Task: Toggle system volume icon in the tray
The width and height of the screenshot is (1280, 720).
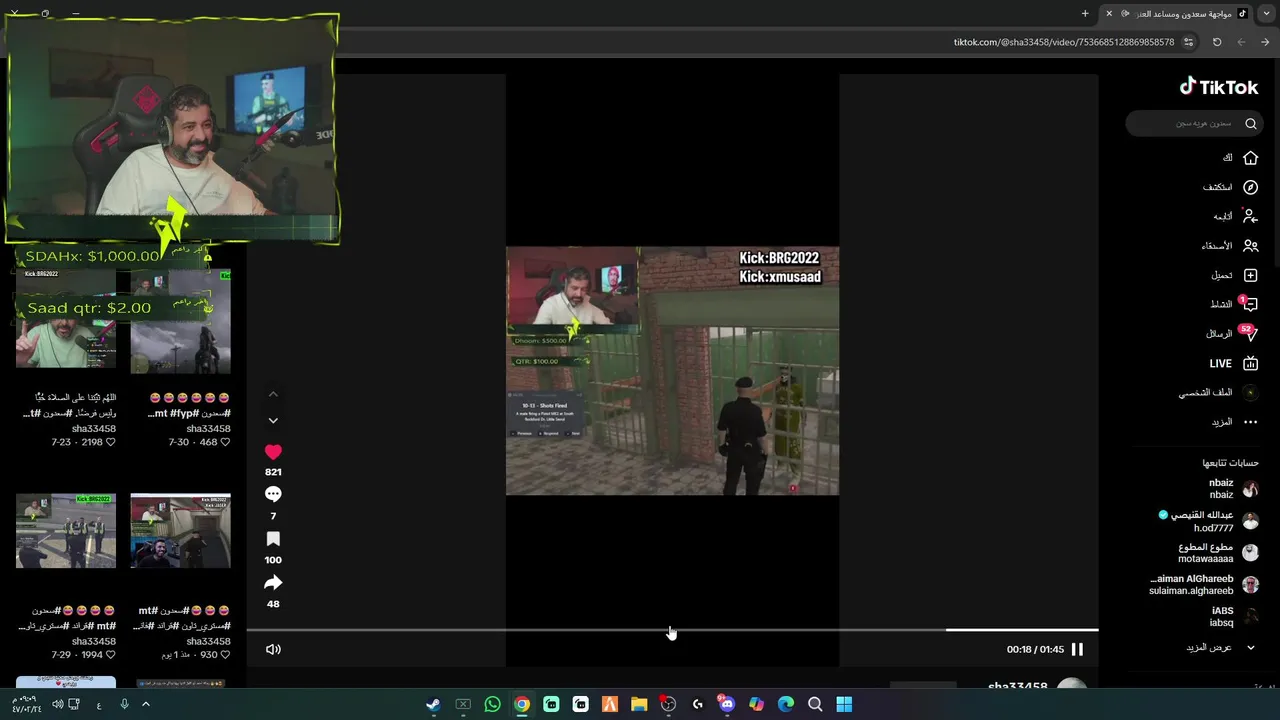Action: [57, 704]
